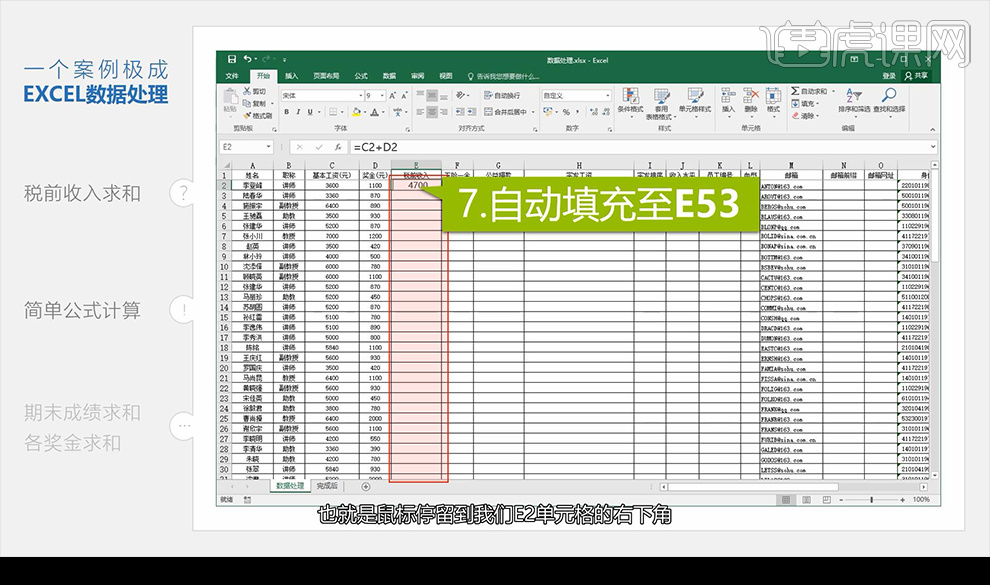Switch to the 公式 ribbon tab
Screen dimensions: 990x585
pyautogui.click(x=363, y=76)
